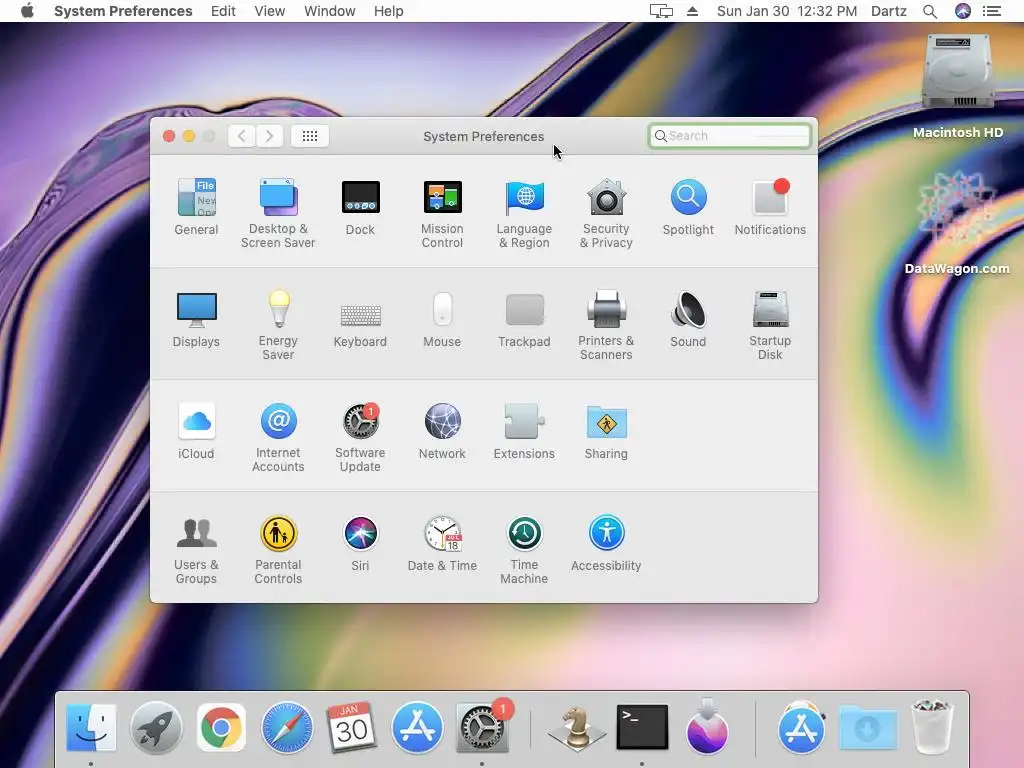Open Mission Control preferences

(442, 213)
